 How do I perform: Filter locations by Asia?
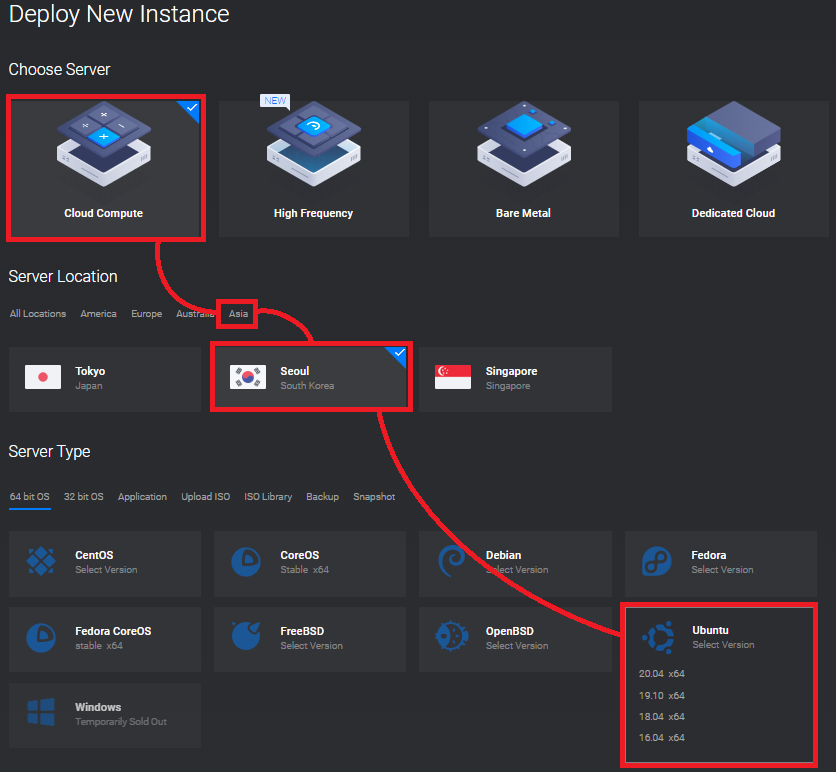pyautogui.click(x=238, y=313)
